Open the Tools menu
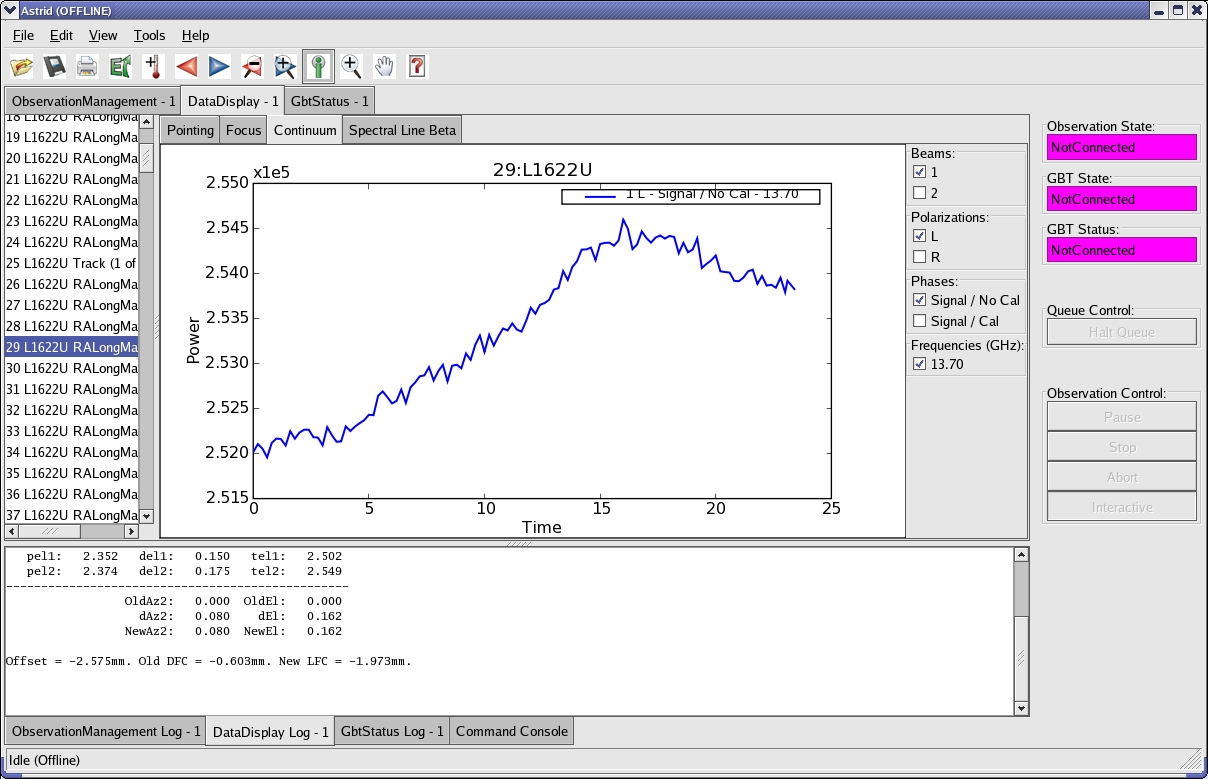 (149, 35)
